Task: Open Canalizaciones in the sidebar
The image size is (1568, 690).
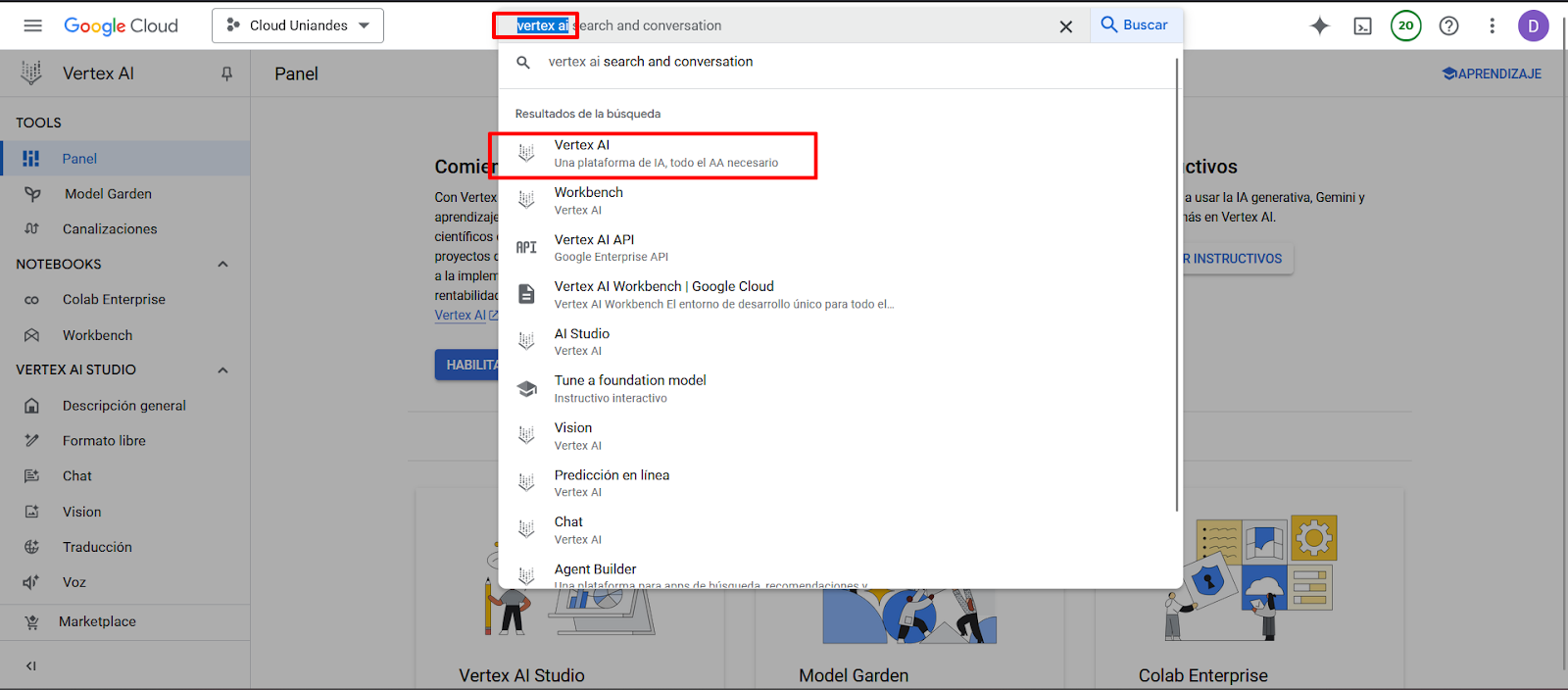Action: click(125, 229)
